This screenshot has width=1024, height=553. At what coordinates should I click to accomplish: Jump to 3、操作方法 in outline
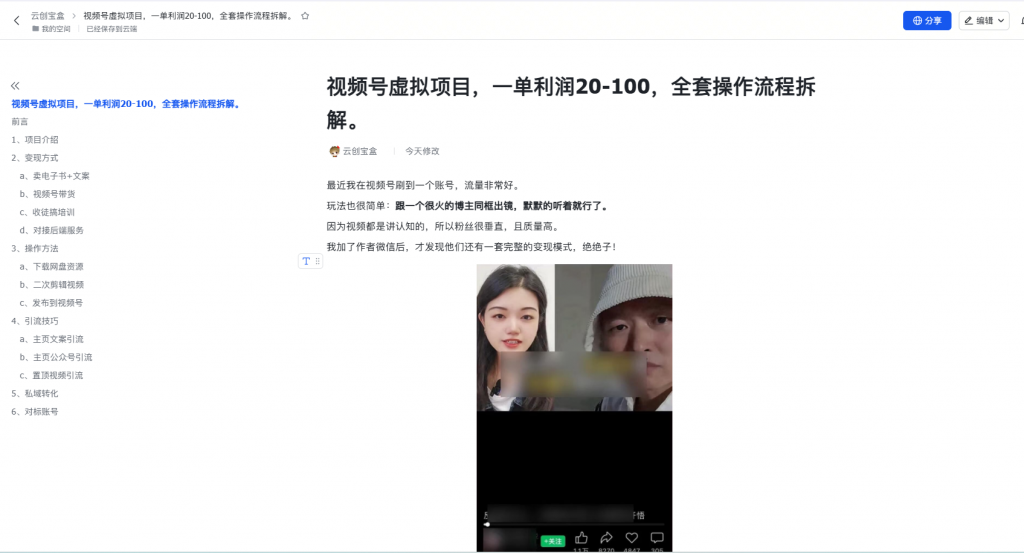point(35,249)
